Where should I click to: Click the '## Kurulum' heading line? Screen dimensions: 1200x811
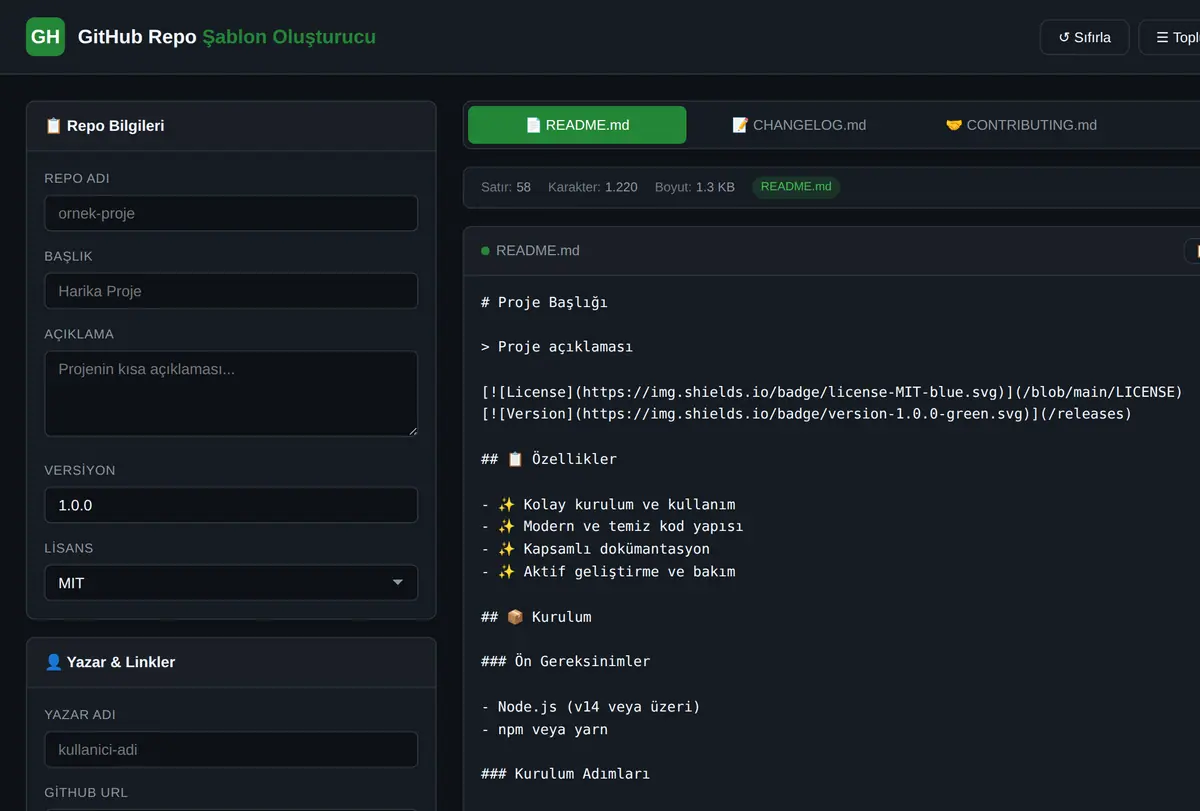tap(536, 617)
